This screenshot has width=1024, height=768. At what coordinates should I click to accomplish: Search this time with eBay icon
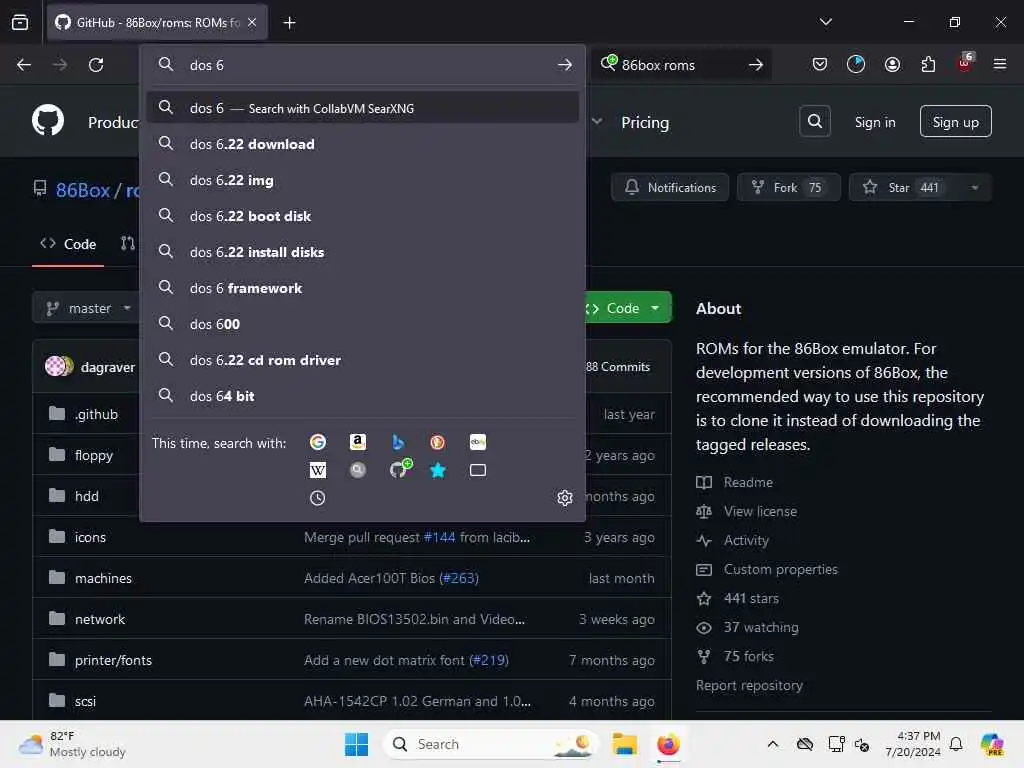[477, 442]
